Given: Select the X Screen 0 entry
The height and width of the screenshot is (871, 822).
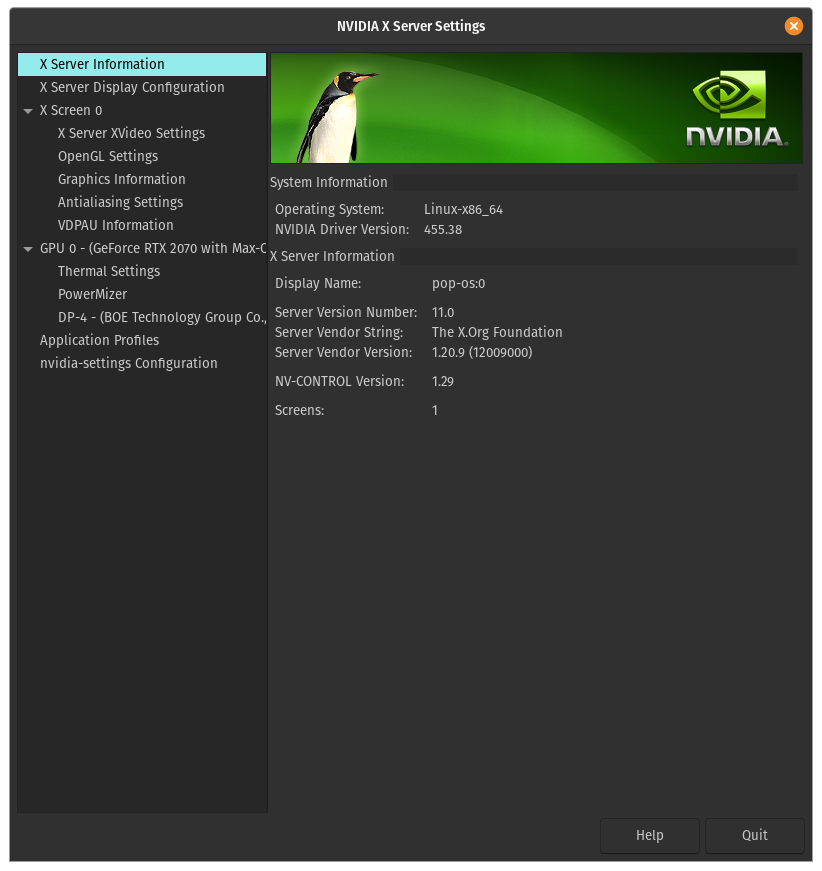Looking at the screenshot, I should click(71, 111).
